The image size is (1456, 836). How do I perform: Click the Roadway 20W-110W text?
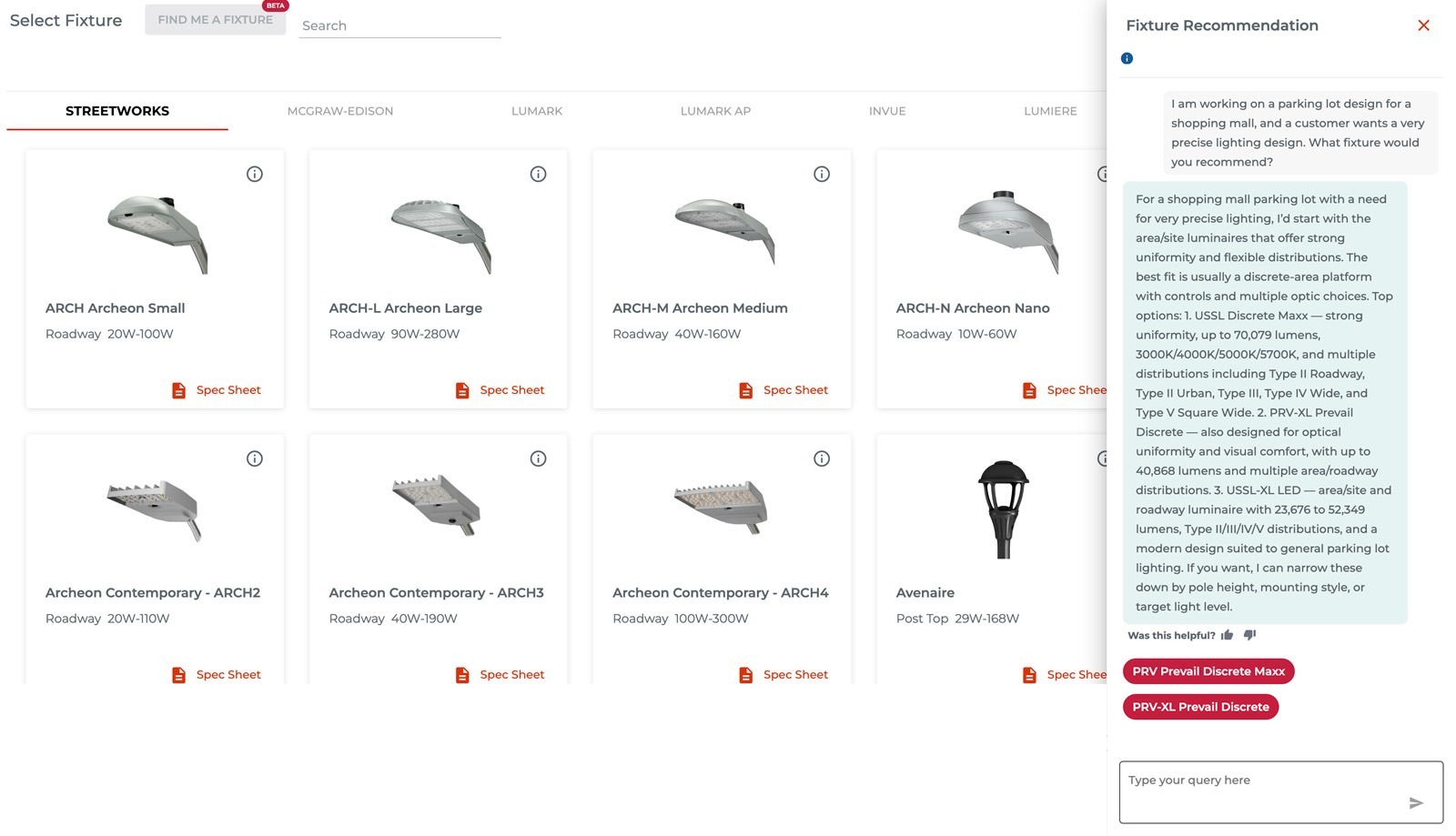click(107, 619)
